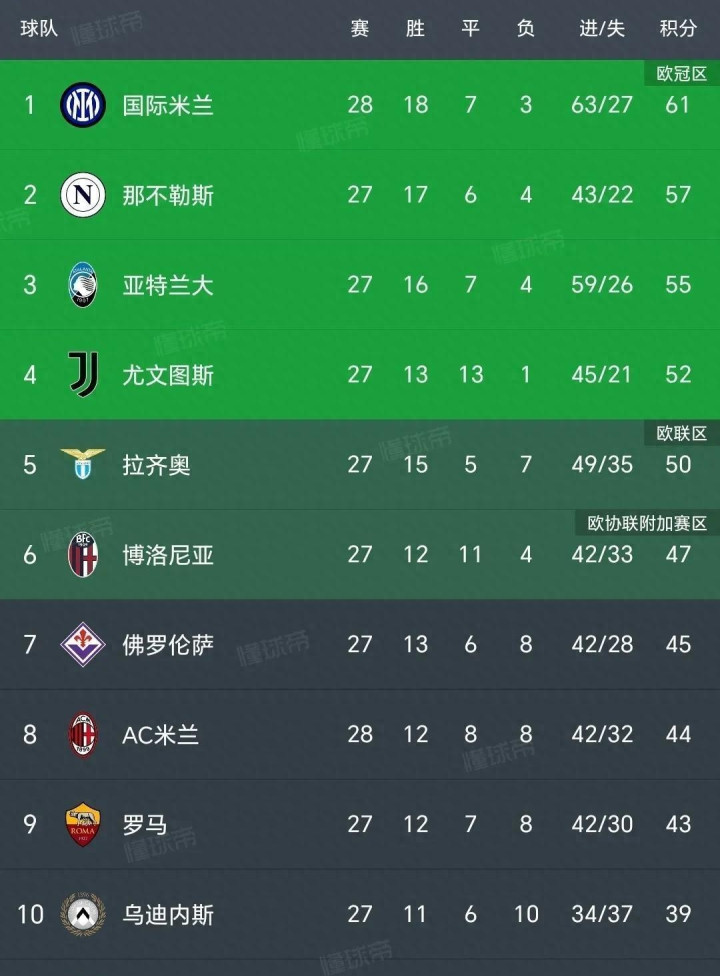Open the 乌迪内斯 row points value 39
Viewport: 720px width, 976px height.
point(678,914)
